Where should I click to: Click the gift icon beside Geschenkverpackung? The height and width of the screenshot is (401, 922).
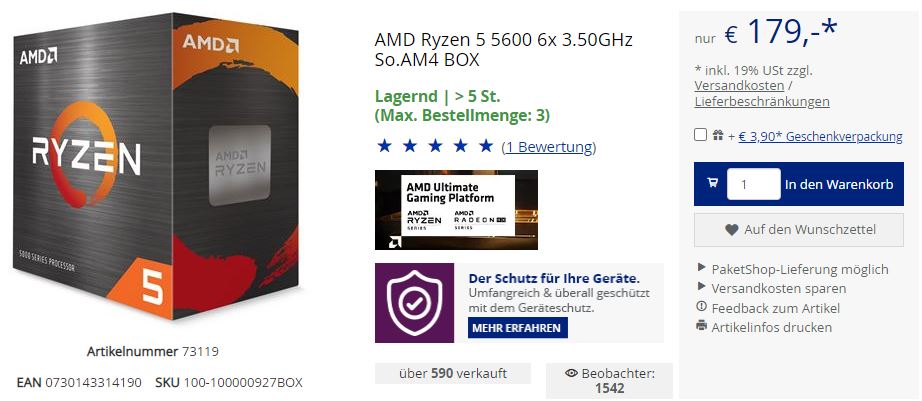717,136
